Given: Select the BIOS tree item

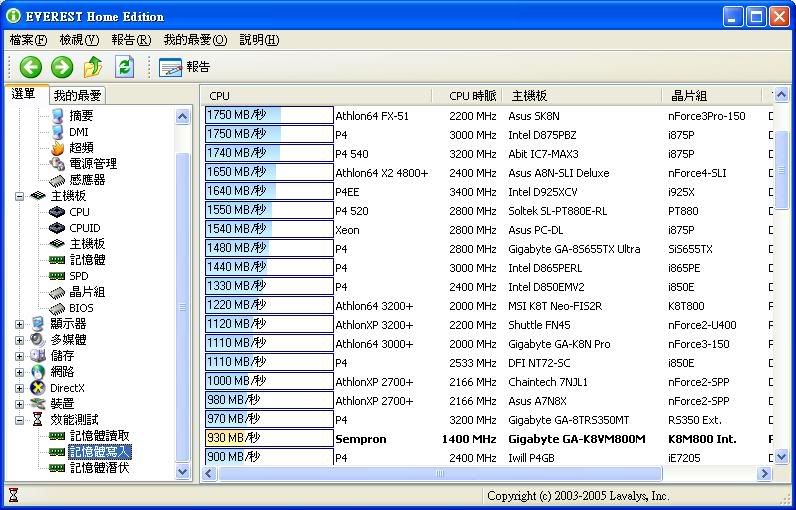Looking at the screenshot, I should click(81, 308).
